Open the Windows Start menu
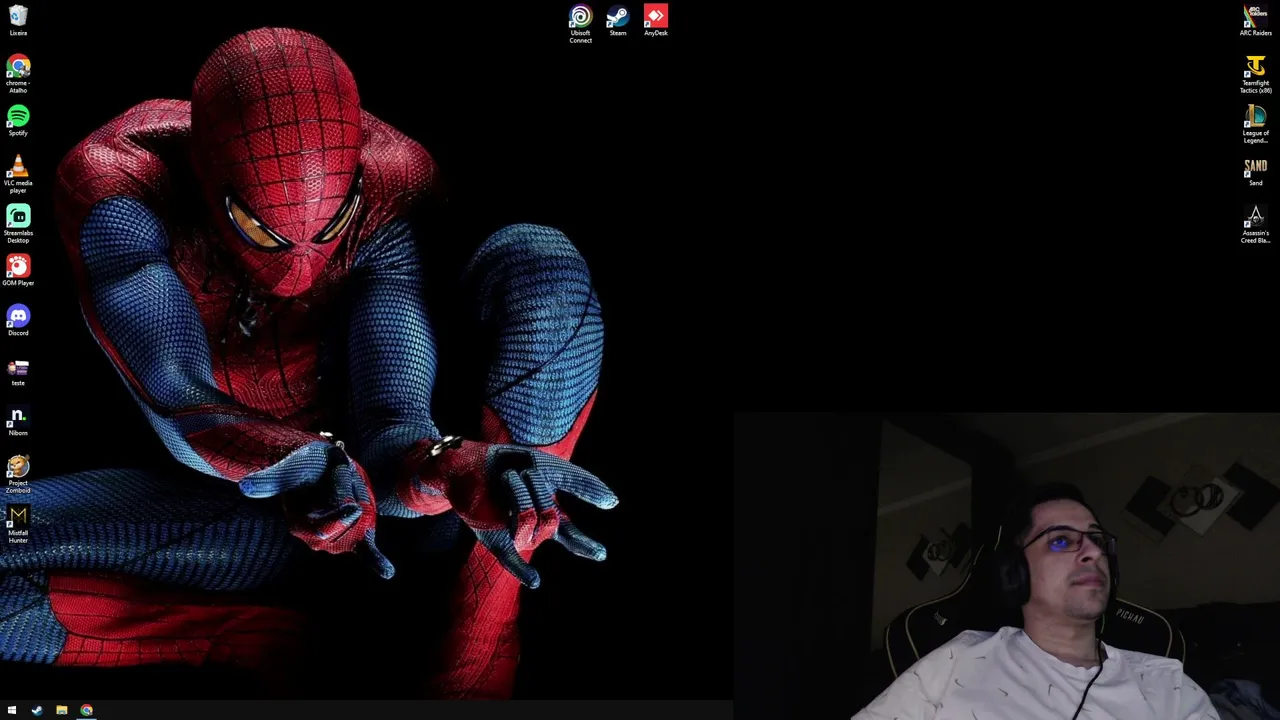 (x=12, y=710)
